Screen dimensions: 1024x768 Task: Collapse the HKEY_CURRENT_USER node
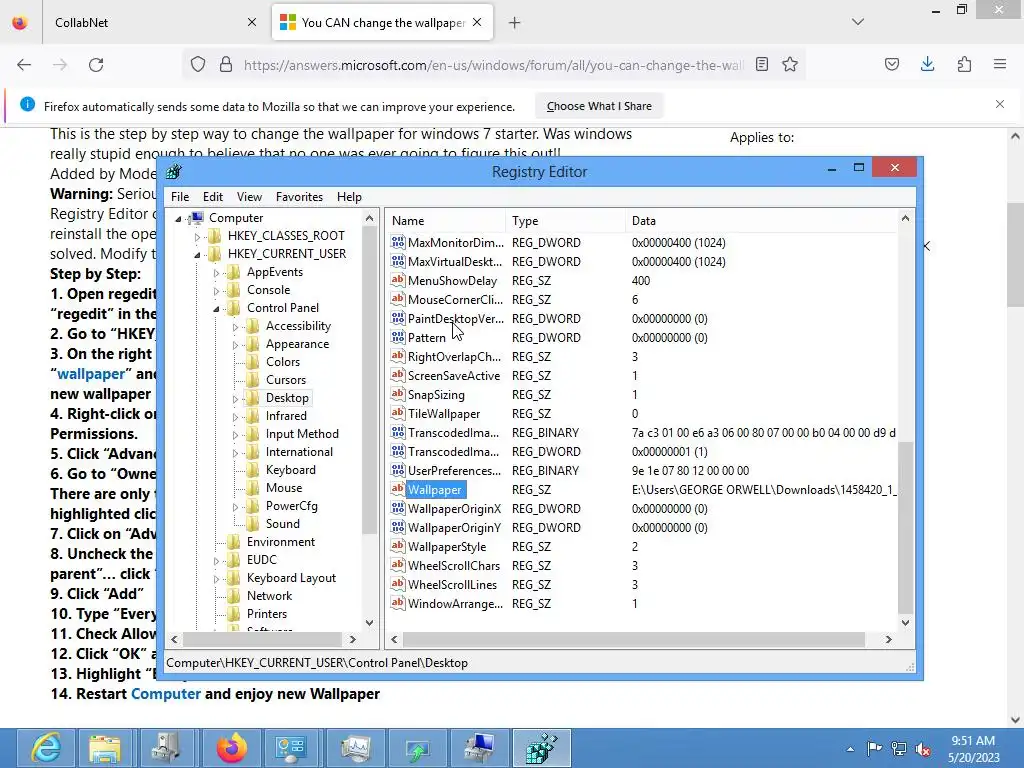pyautogui.click(x=197, y=255)
